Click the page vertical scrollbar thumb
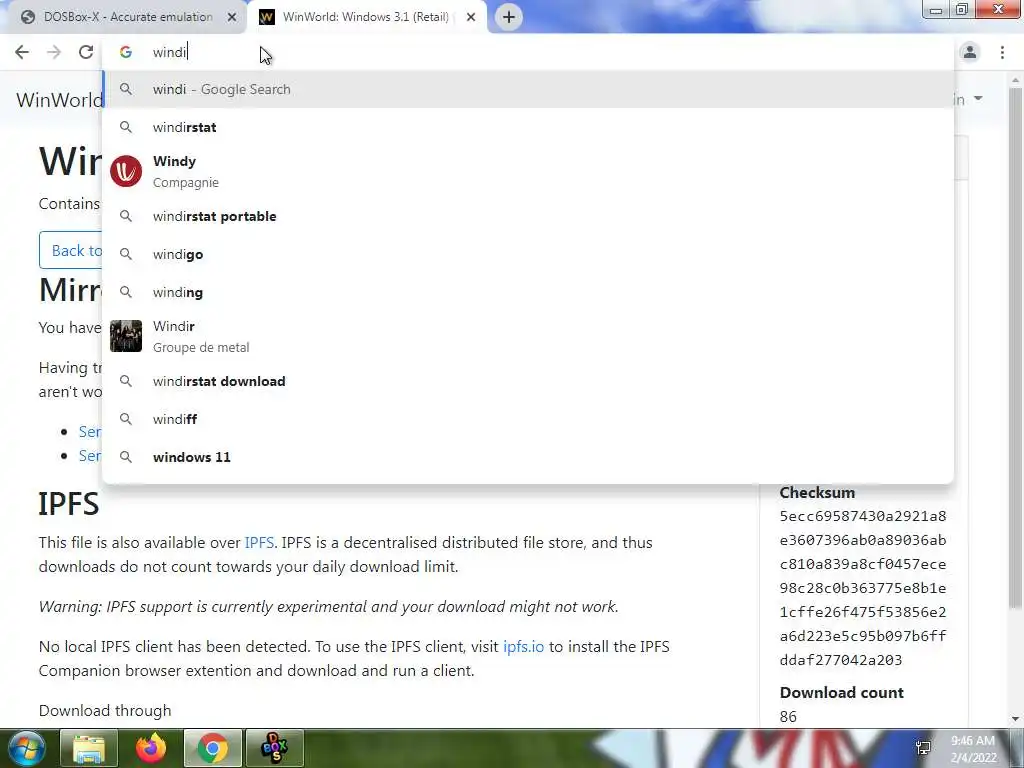 point(1015,349)
